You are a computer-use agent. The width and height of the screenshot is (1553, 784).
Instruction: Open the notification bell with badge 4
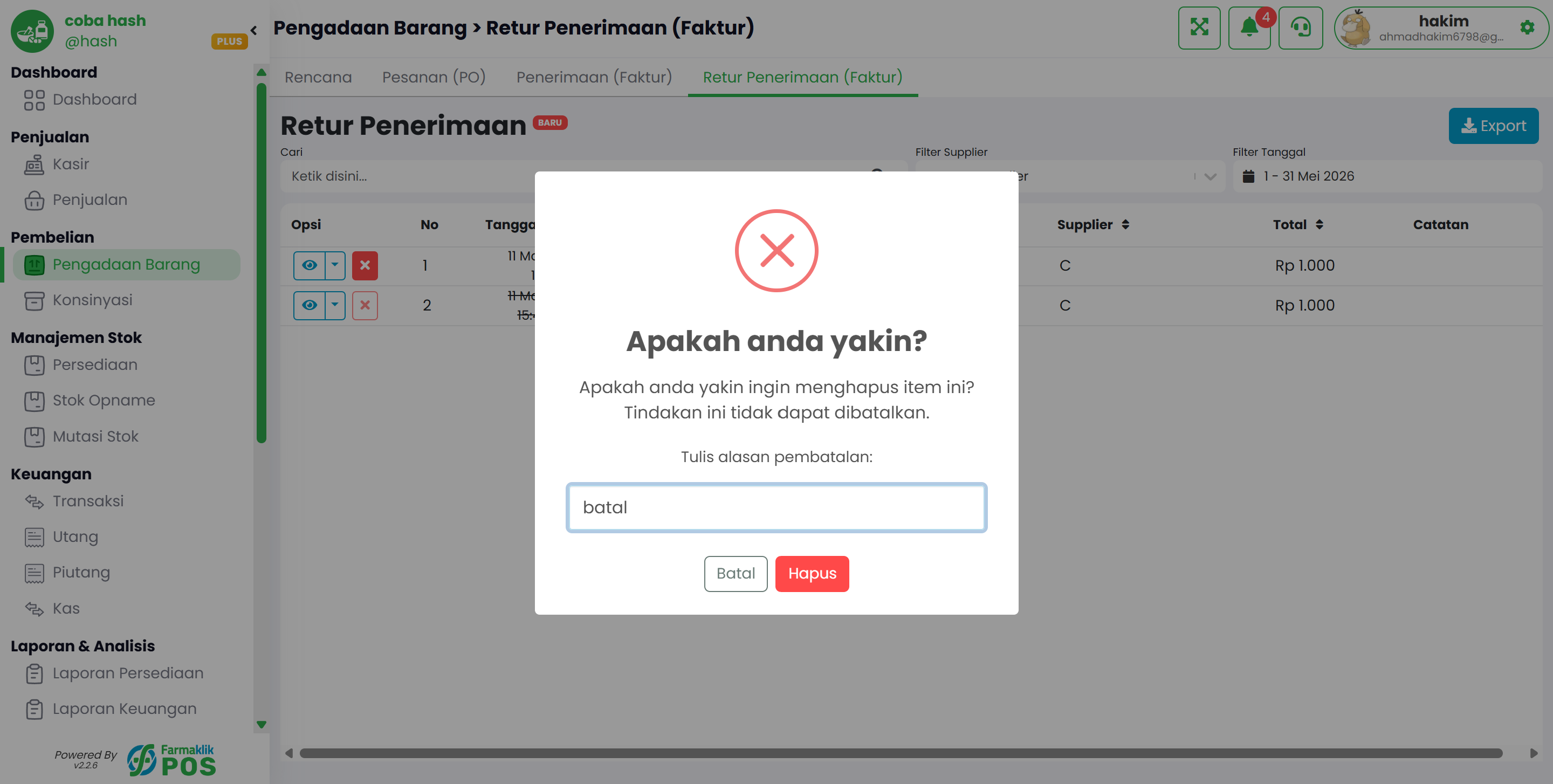point(1249,27)
